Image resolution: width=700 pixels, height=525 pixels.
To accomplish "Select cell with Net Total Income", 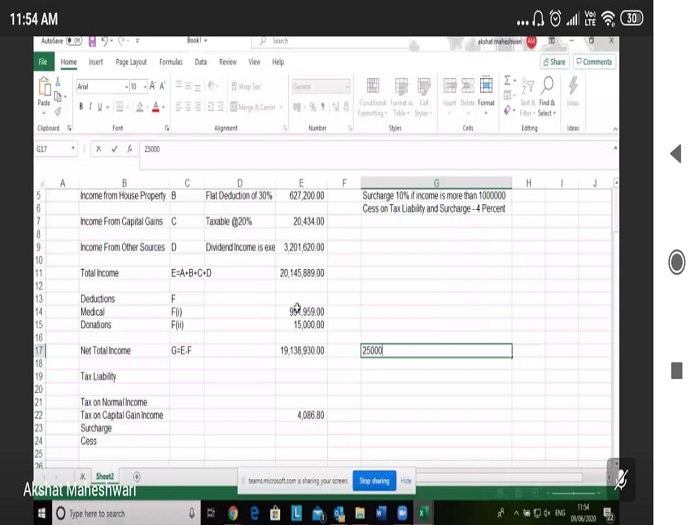I will coord(124,351).
